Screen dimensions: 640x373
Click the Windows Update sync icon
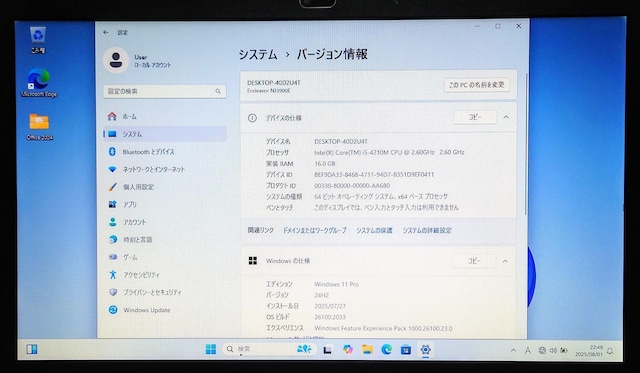click(113, 310)
